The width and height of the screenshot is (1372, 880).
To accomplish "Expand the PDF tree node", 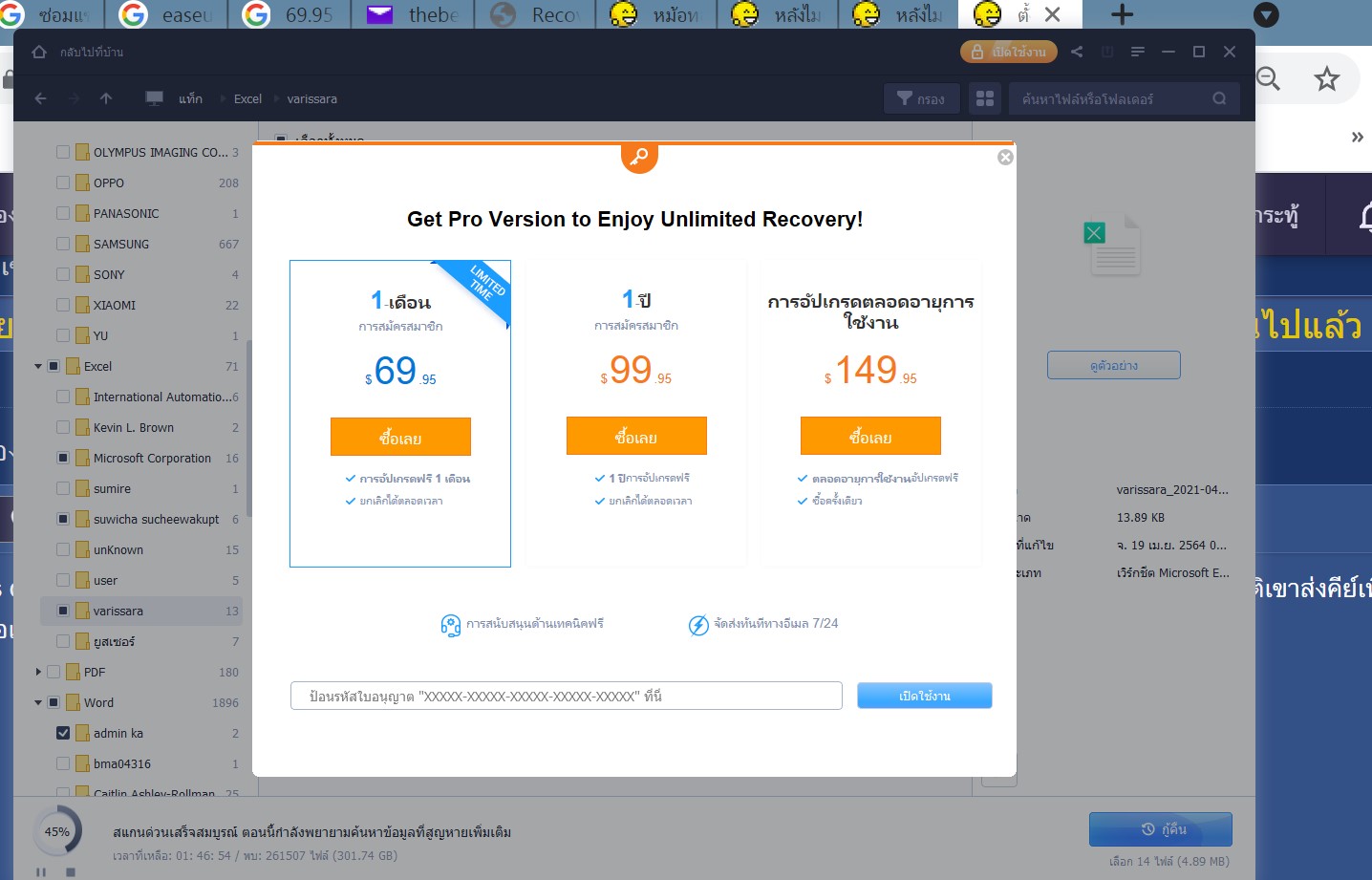I will [x=38, y=672].
